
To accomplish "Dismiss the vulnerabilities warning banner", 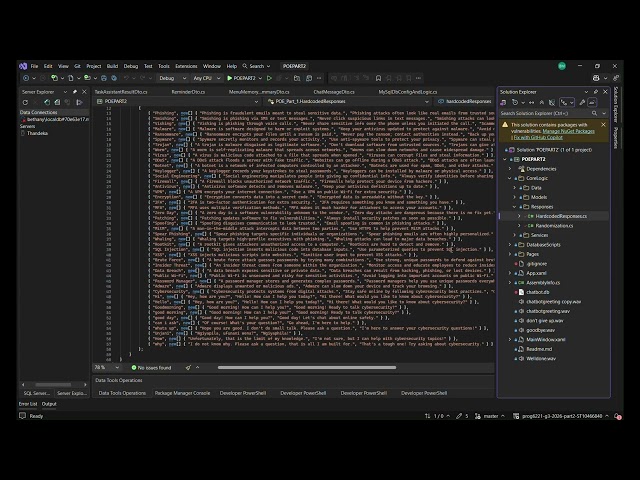I will [603, 124].
